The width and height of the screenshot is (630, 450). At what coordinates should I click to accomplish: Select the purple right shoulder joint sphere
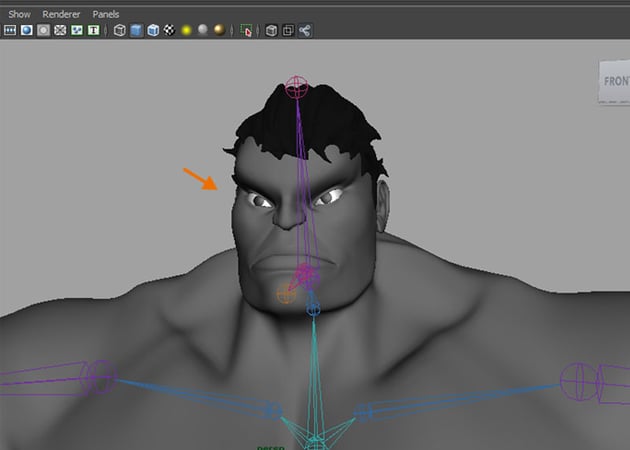tap(578, 381)
